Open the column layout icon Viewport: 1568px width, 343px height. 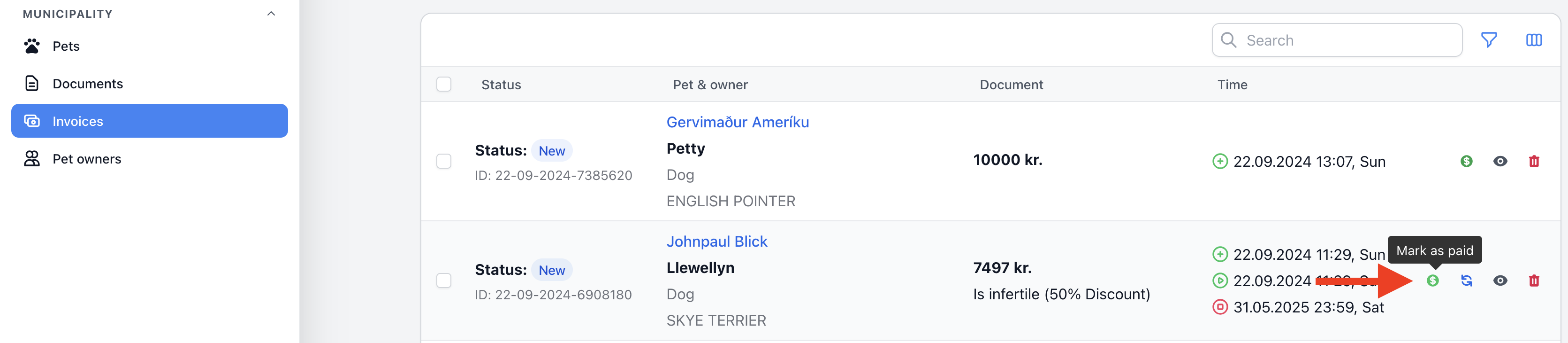click(x=1534, y=40)
